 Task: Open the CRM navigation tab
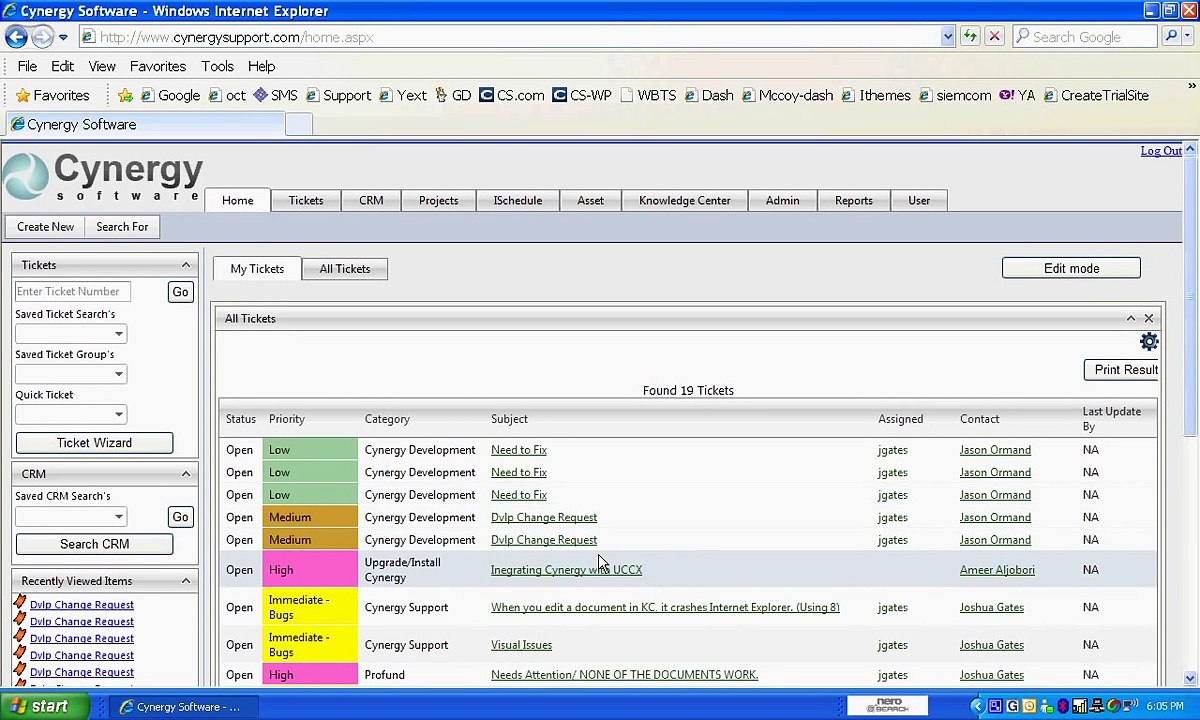(371, 200)
